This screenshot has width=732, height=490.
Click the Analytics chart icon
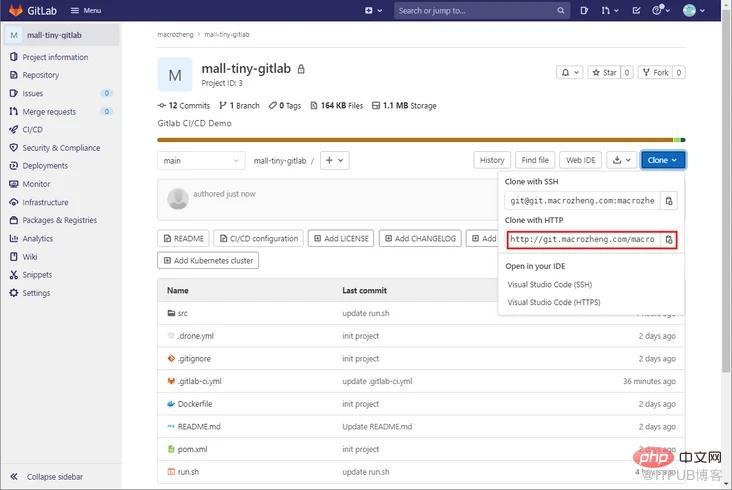[x=14, y=238]
